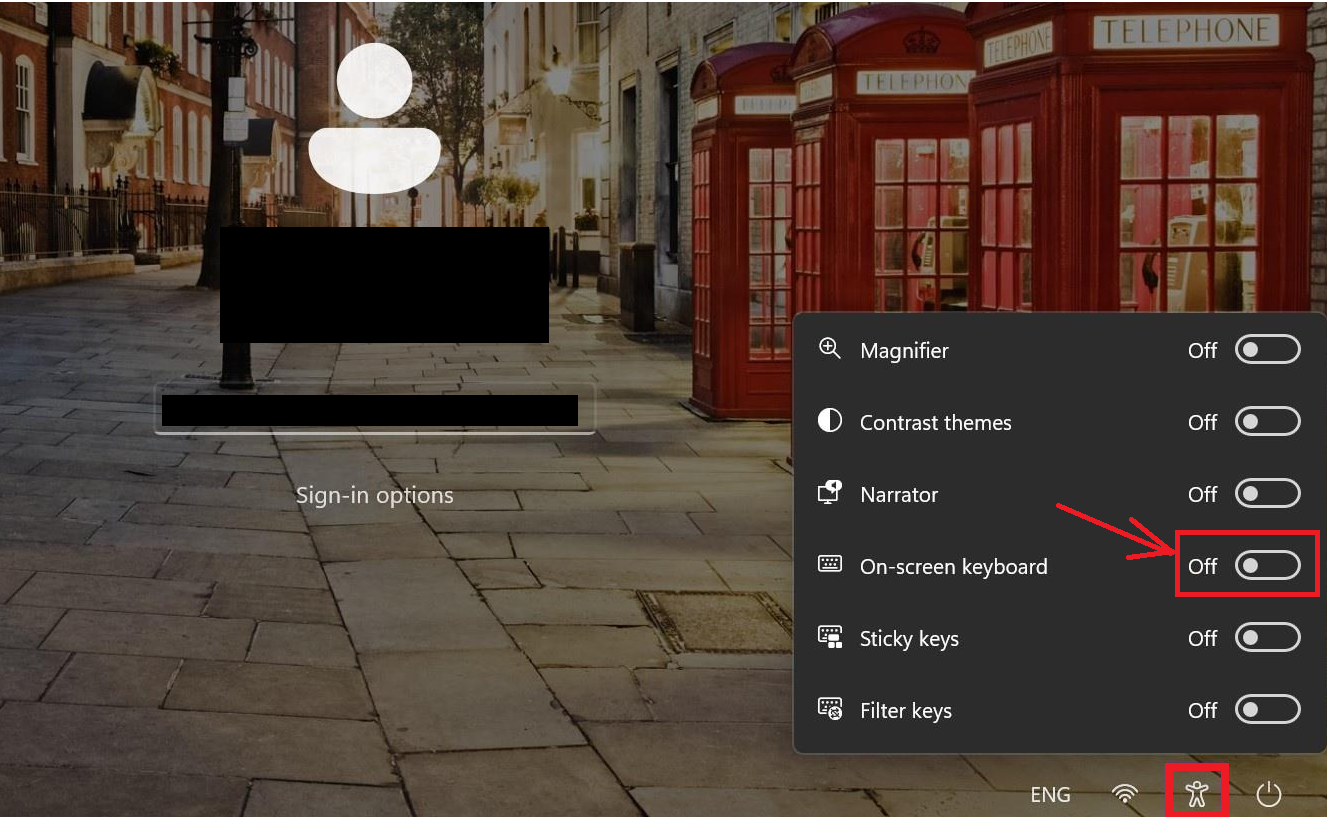Select the Narrator label
The image size is (1327, 817).
click(x=899, y=495)
